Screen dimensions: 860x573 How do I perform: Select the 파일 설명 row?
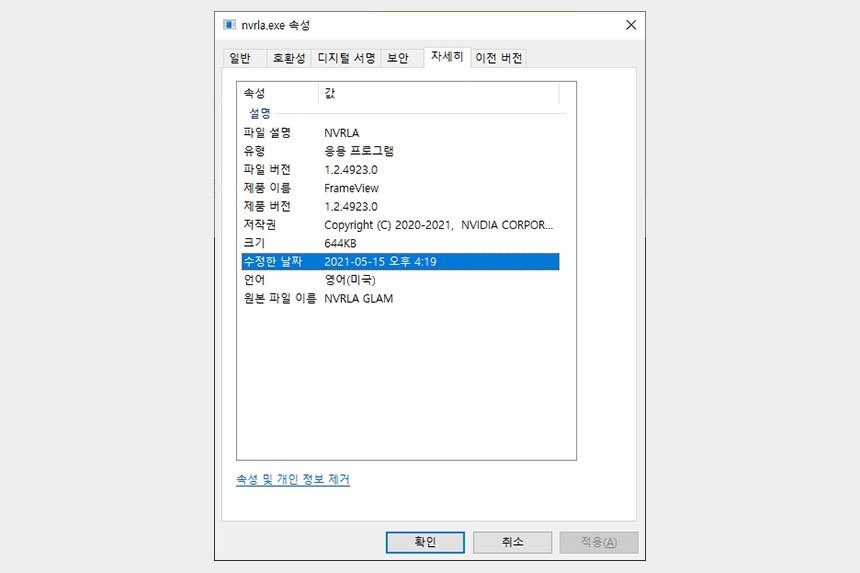tap(400, 133)
